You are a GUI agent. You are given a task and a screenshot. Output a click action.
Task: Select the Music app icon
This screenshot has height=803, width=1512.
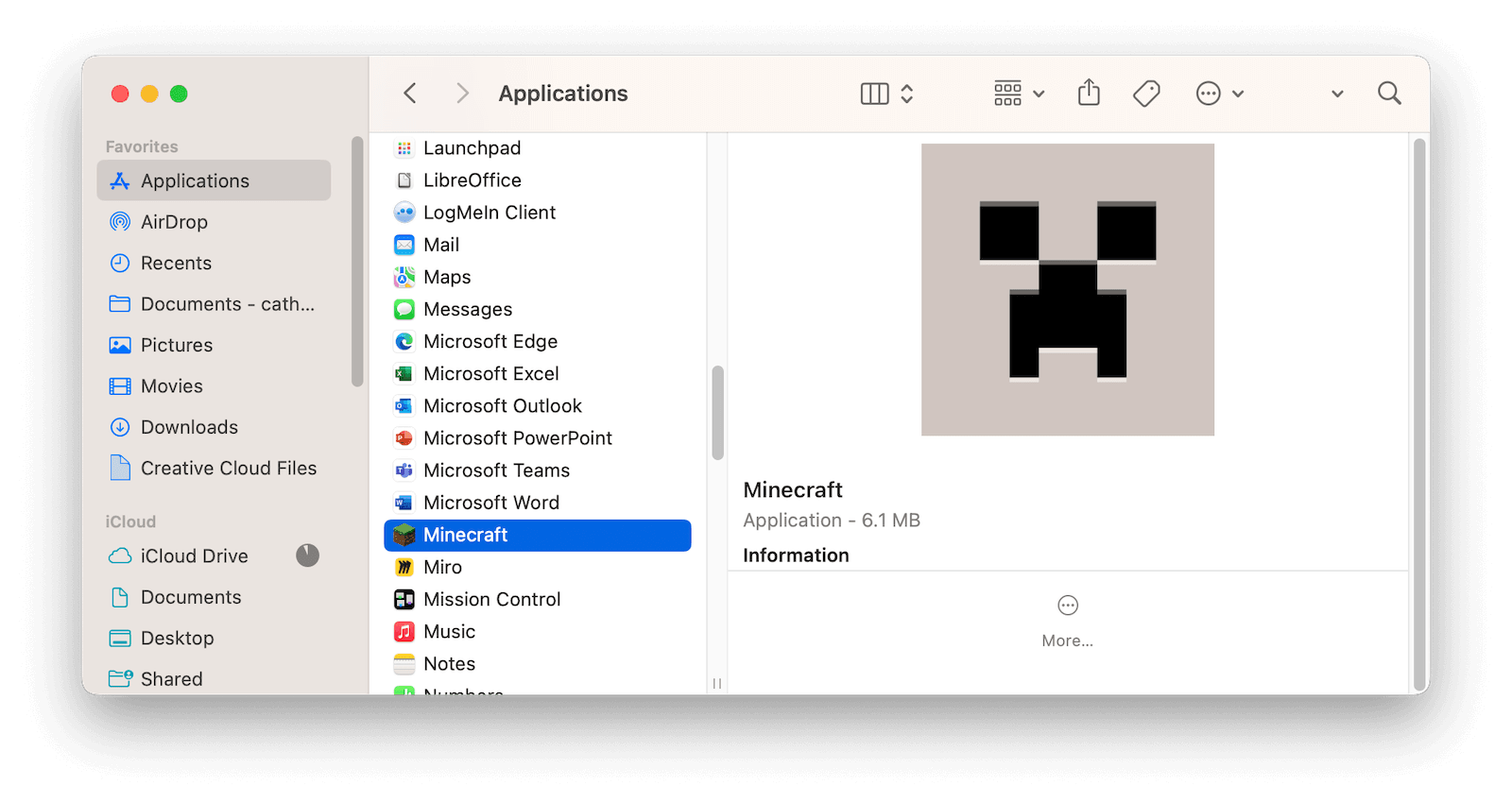[404, 631]
